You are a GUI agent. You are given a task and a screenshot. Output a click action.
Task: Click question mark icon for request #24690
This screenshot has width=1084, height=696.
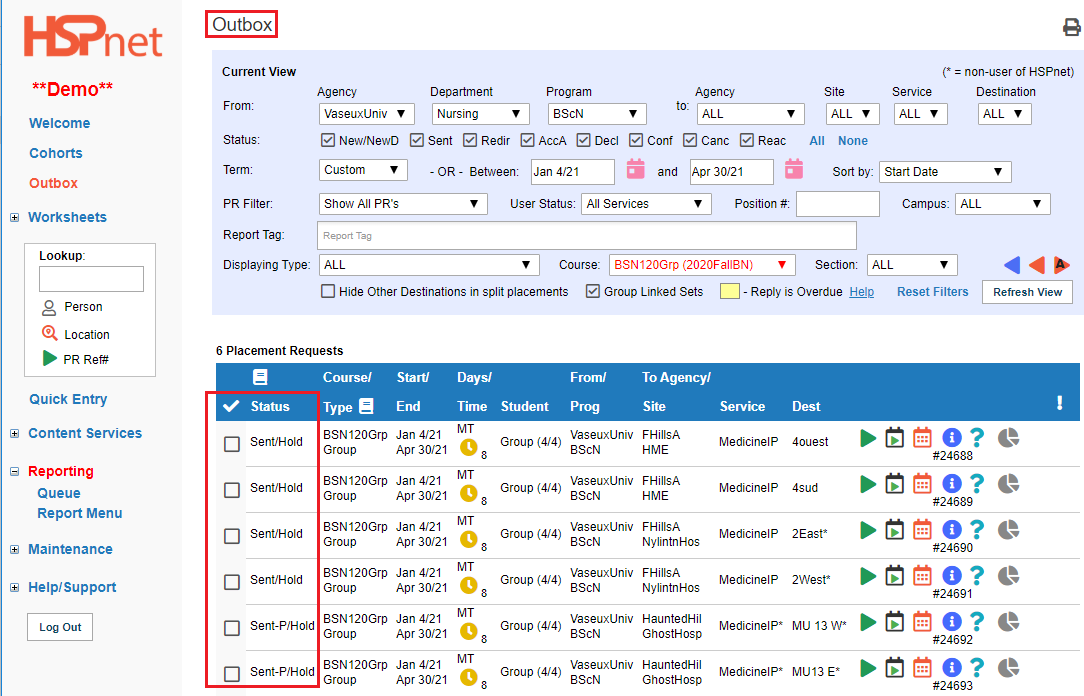(976, 530)
